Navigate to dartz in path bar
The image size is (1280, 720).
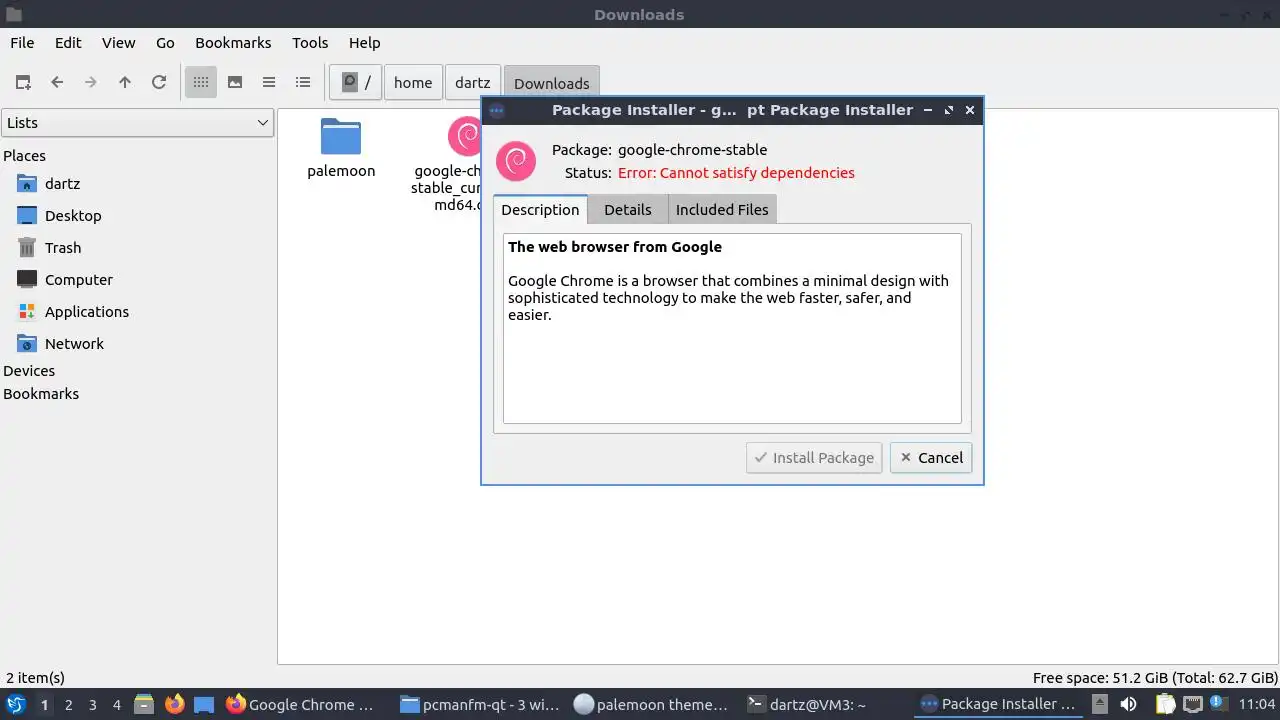[x=473, y=82]
